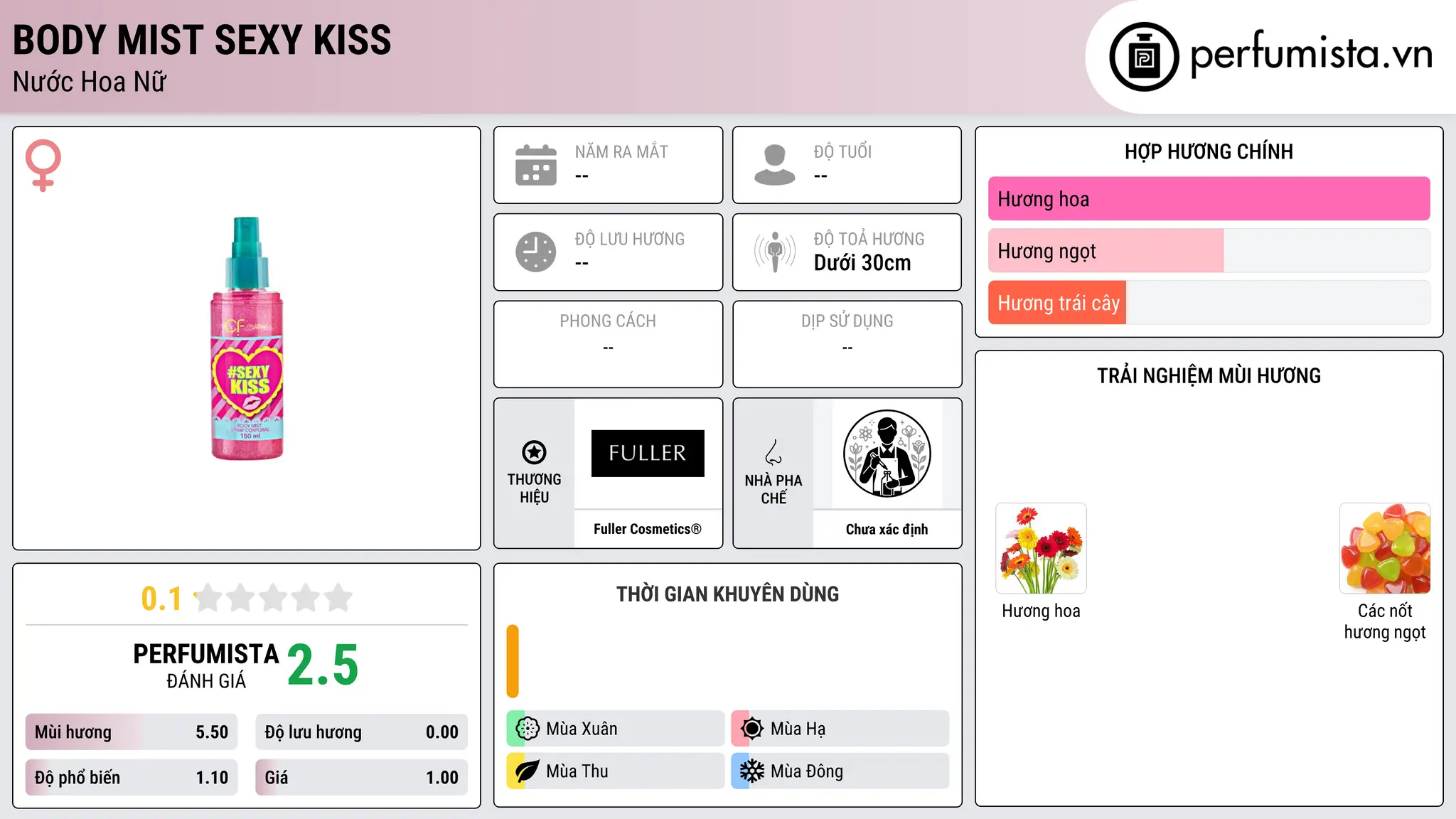Click the PHONG CÁCH card
The width and height of the screenshot is (1456, 819).
[608, 344]
